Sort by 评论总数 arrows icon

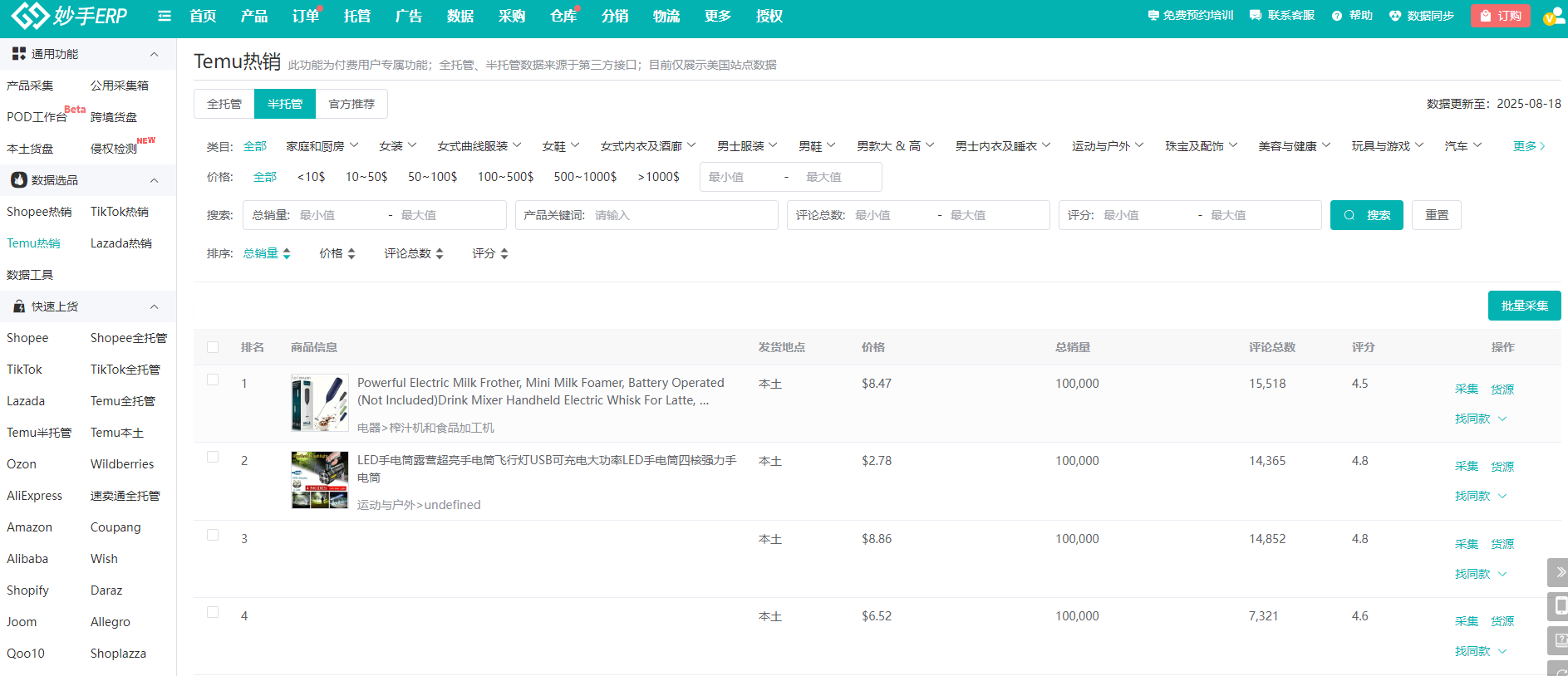440,254
